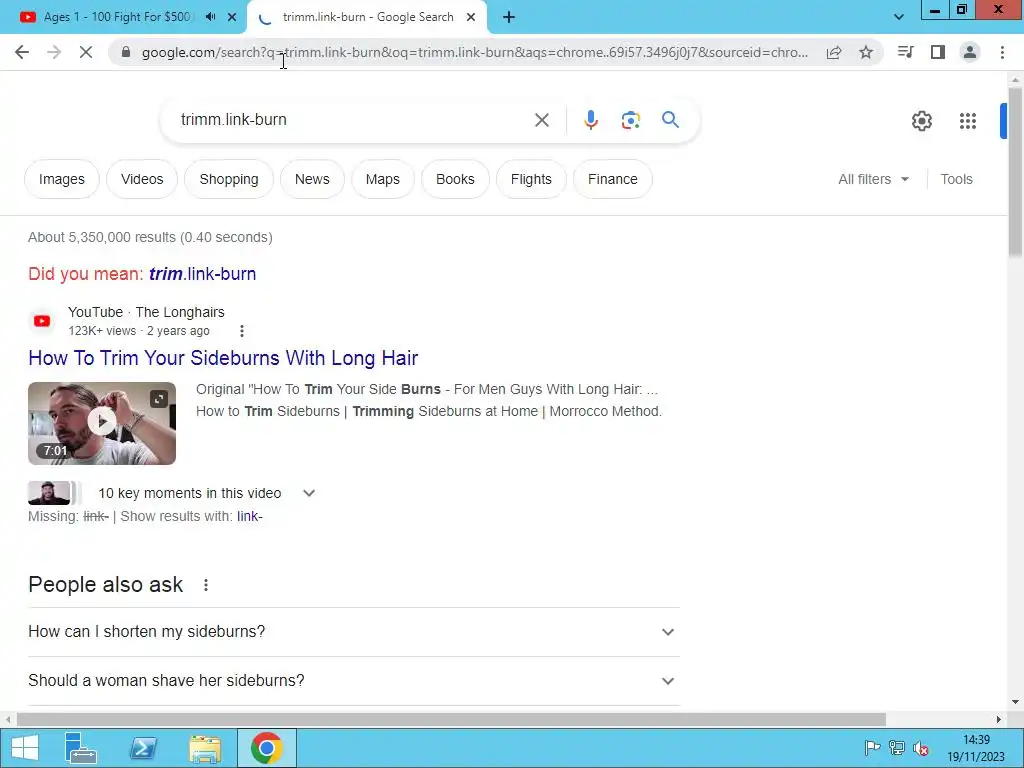Close the Google Search tab

471,17
